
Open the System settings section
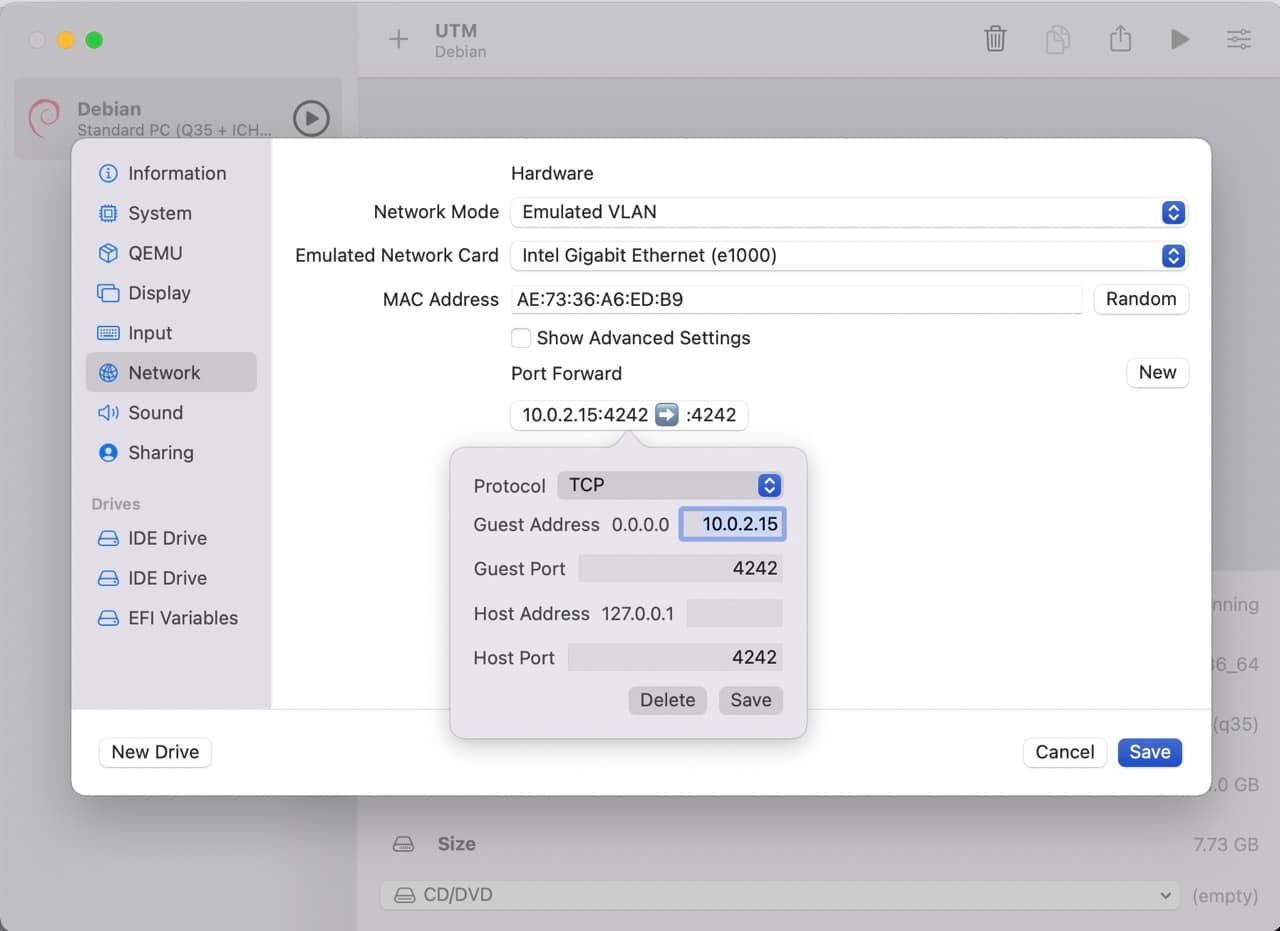[171, 213]
